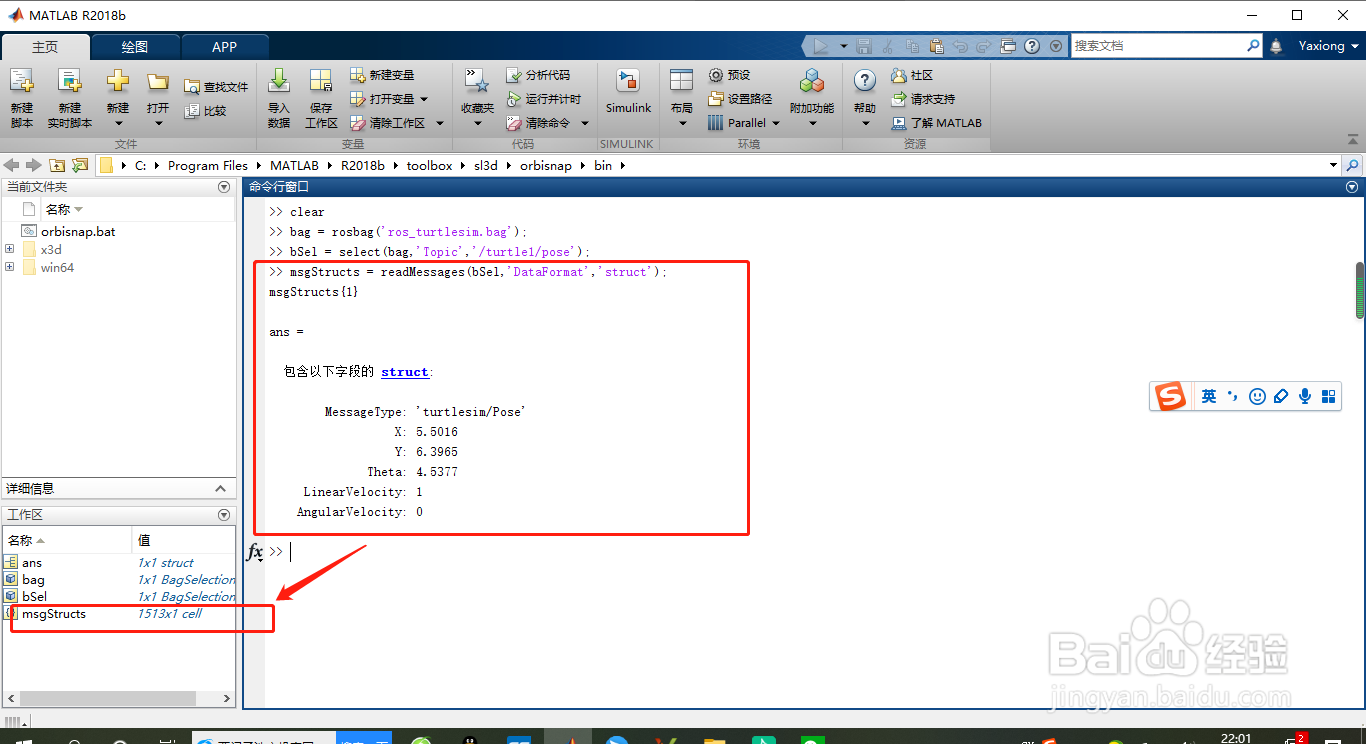The height and width of the screenshot is (744, 1366).
Task: Click command window vertical scrollbar thumb
Action: 1360,290
